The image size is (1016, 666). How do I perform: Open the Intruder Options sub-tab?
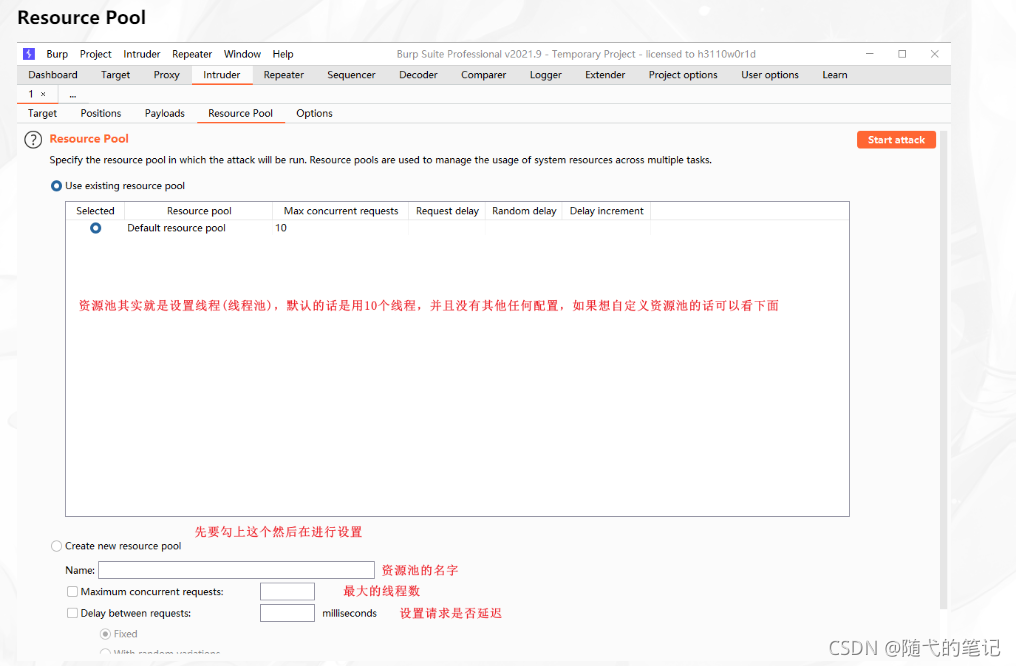point(314,113)
